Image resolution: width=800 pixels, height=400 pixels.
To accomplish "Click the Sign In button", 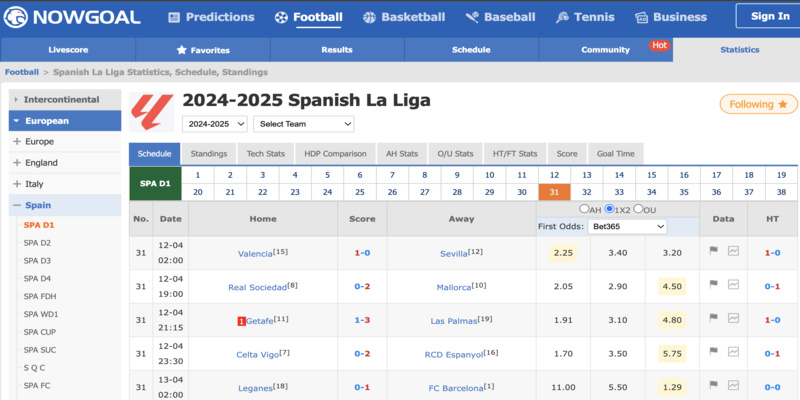I will click(x=769, y=16).
